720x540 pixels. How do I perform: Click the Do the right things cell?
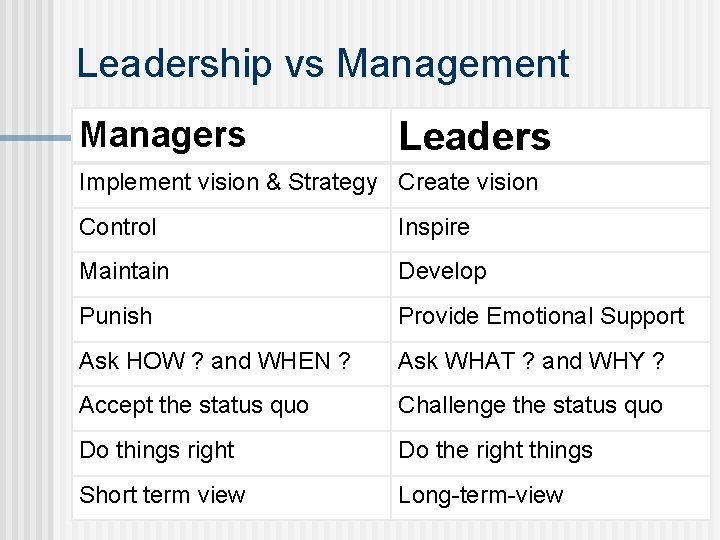point(495,450)
